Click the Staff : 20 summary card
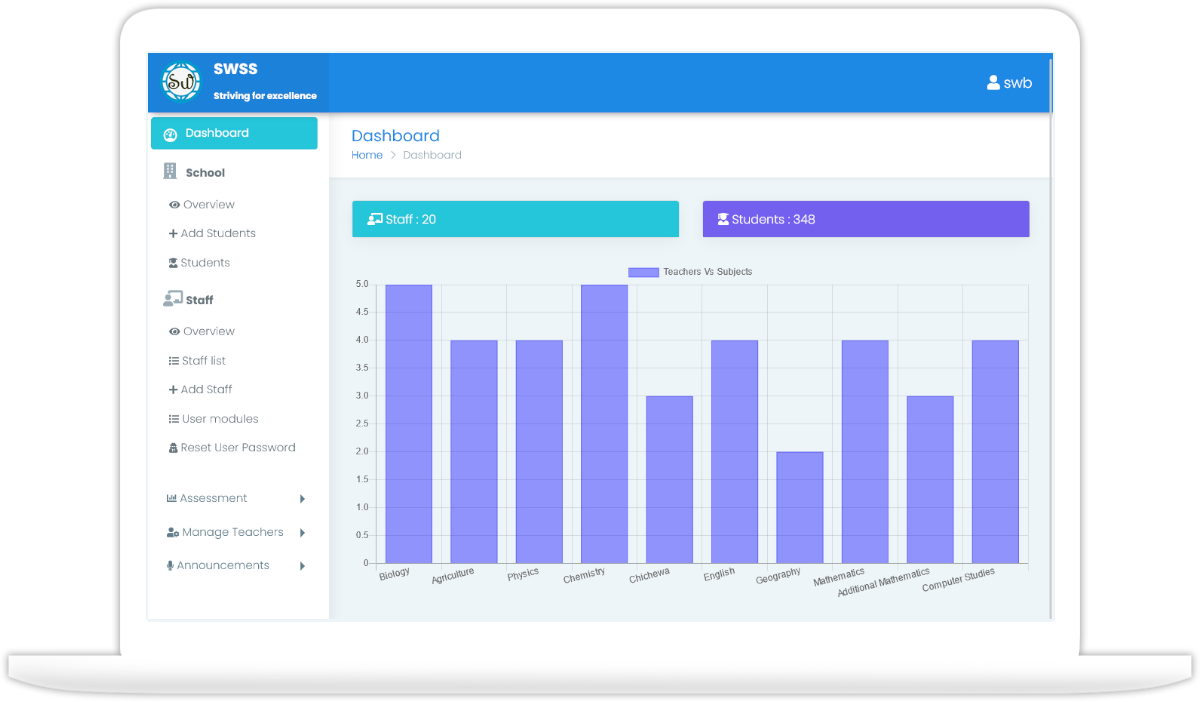1200x702 pixels. (x=515, y=219)
